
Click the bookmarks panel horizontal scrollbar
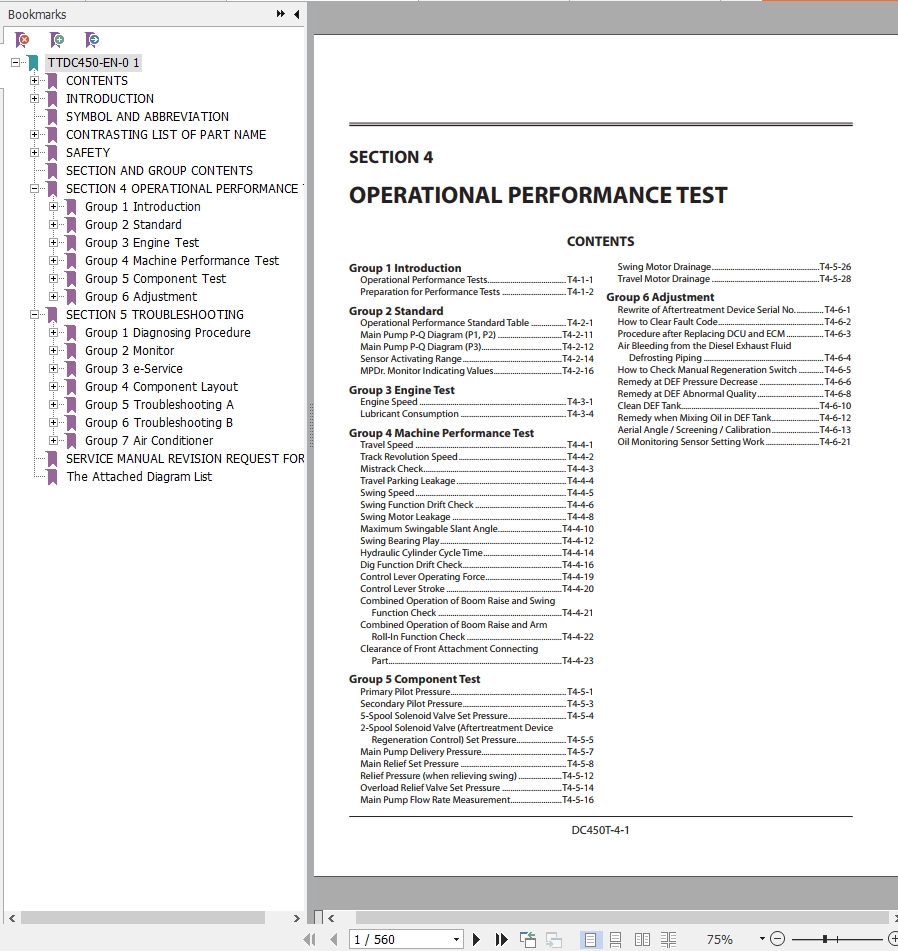(143, 918)
